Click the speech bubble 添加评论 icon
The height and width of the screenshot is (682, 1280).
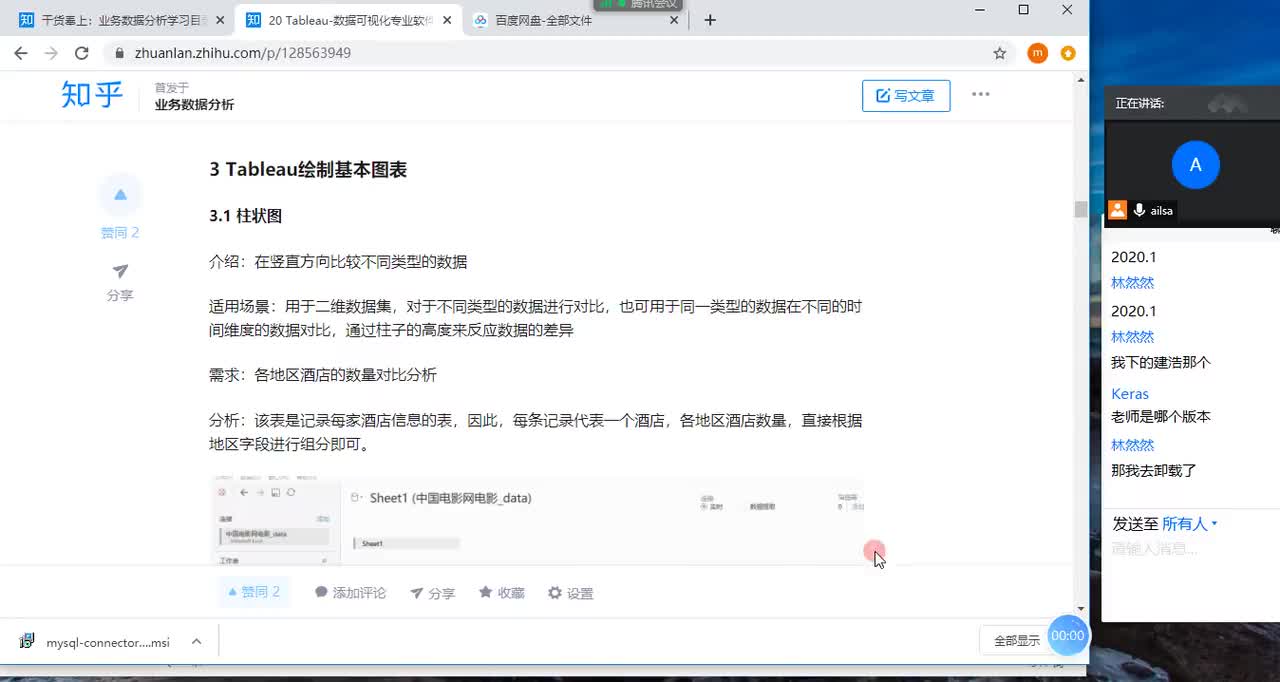(321, 592)
